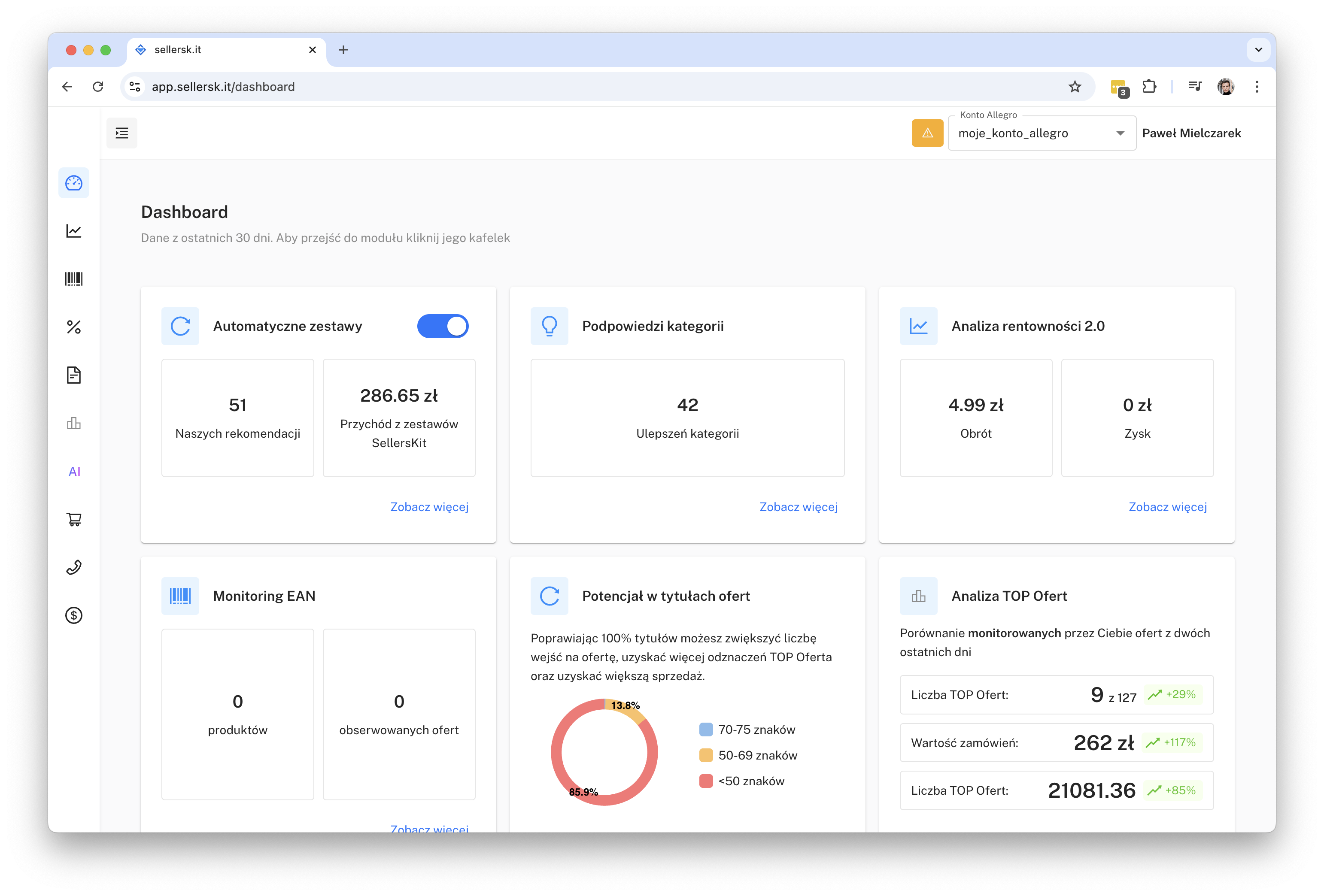Open the Konto Allegro account dropdown
This screenshot has height=896, width=1324.
click(x=1042, y=133)
